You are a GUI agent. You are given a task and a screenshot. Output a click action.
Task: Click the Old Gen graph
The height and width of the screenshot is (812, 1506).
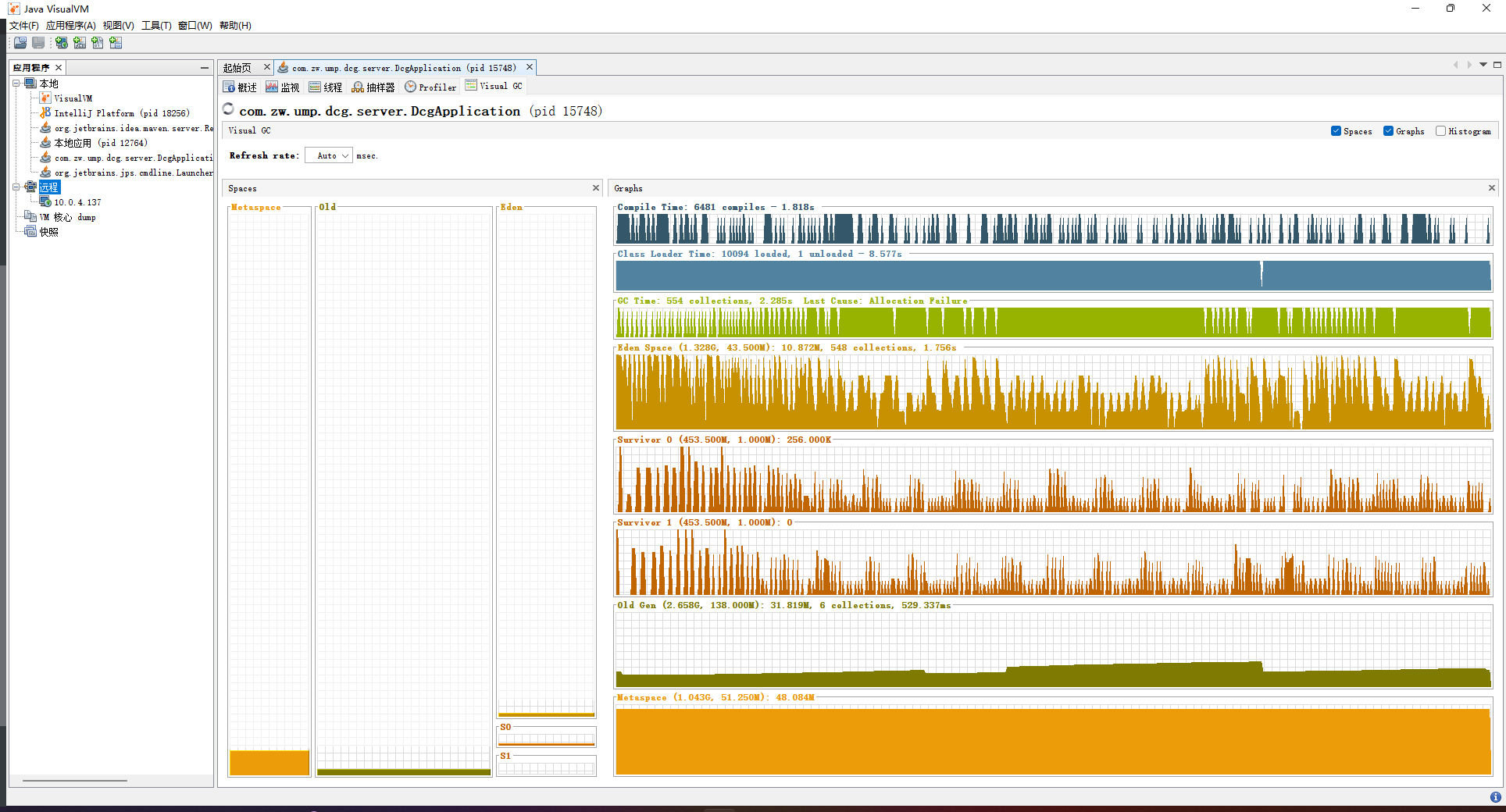click(1054, 650)
